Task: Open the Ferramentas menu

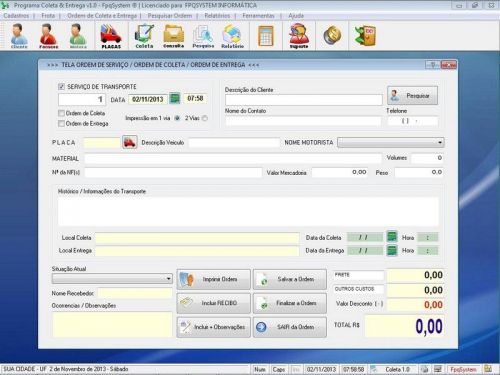Action: 258,16
